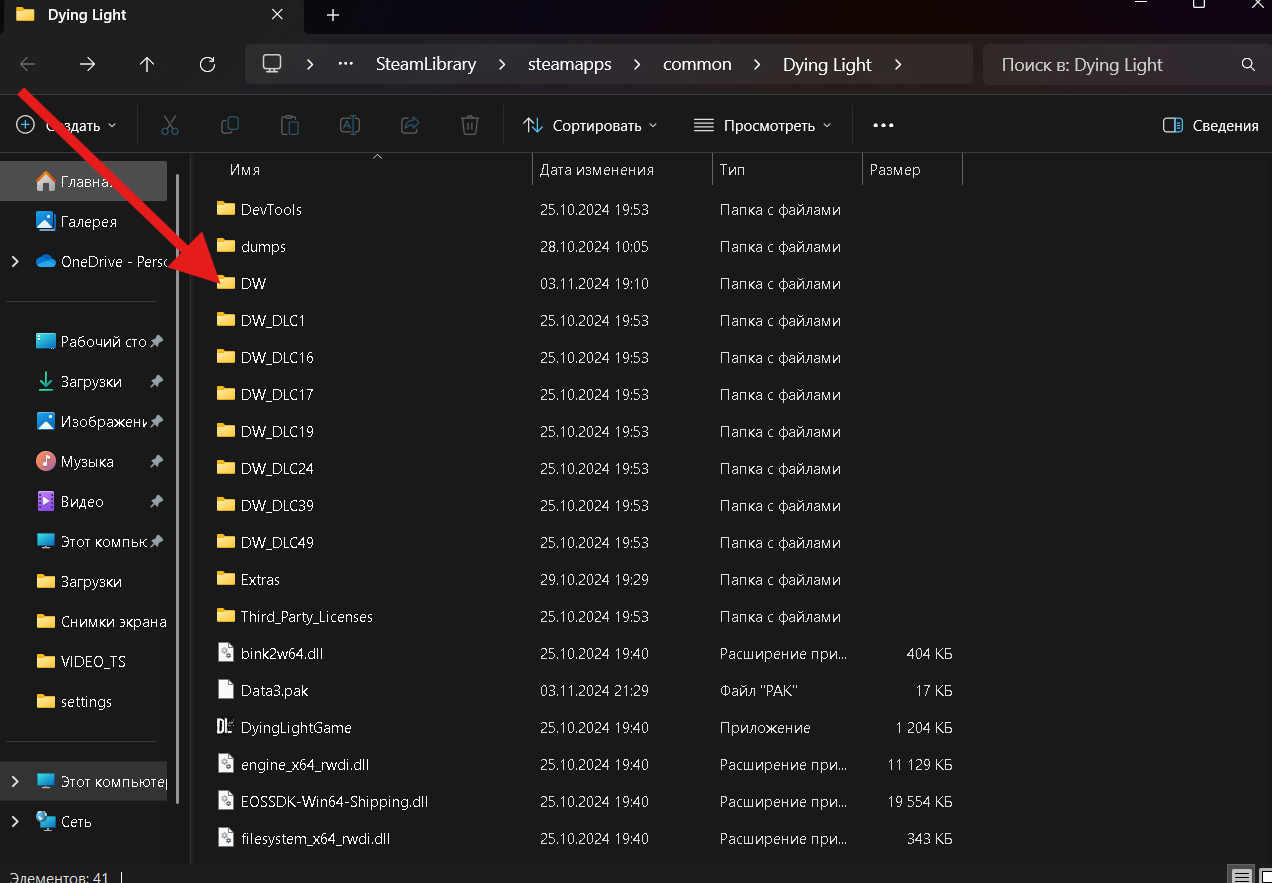Viewport: 1272px width, 883px height.
Task: Click the search magnifier icon
Action: pos(1248,64)
